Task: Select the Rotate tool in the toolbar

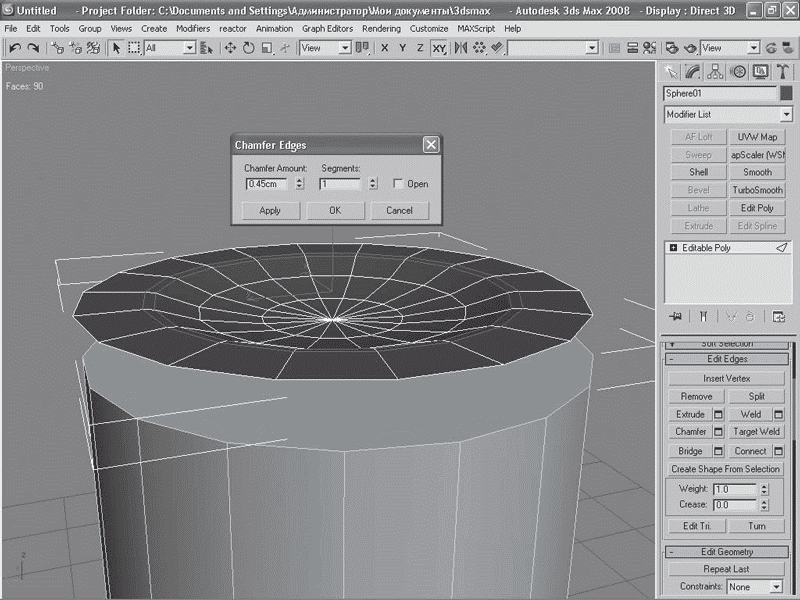Action: (248, 48)
